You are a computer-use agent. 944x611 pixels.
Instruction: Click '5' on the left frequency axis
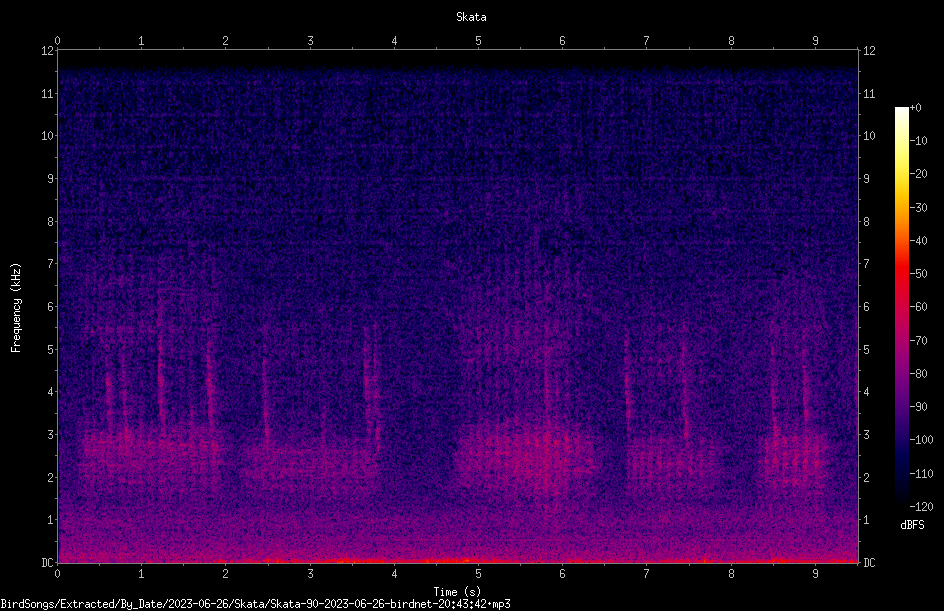click(x=51, y=349)
